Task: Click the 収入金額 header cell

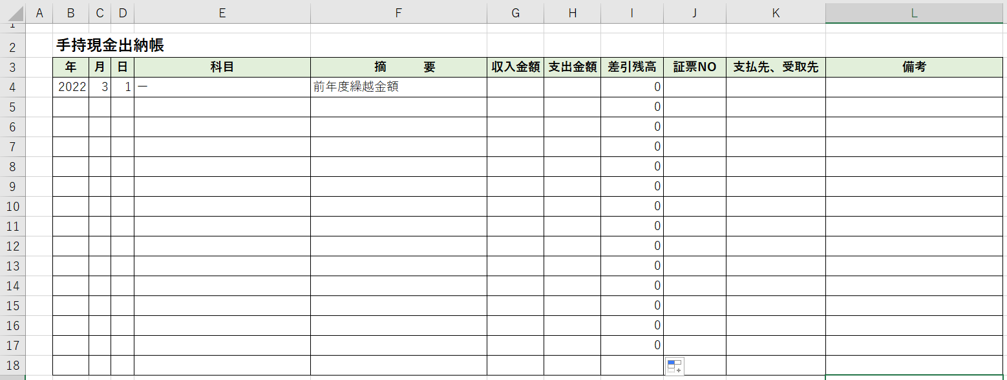Action: (x=515, y=67)
